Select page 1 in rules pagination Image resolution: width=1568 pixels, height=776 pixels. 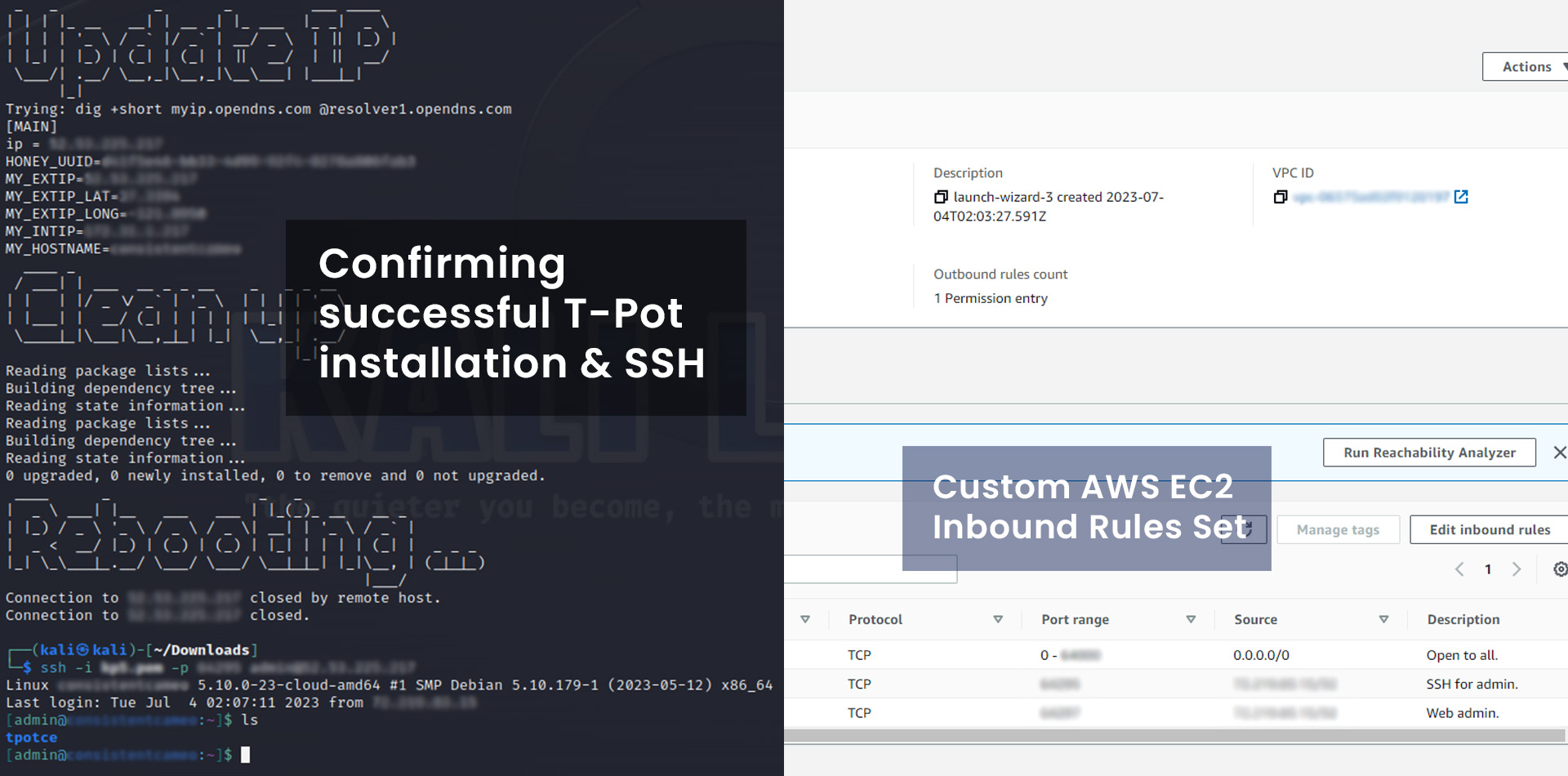tap(1488, 569)
